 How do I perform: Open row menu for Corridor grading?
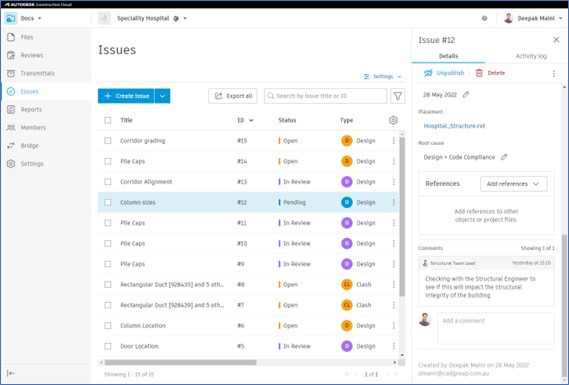coord(394,140)
